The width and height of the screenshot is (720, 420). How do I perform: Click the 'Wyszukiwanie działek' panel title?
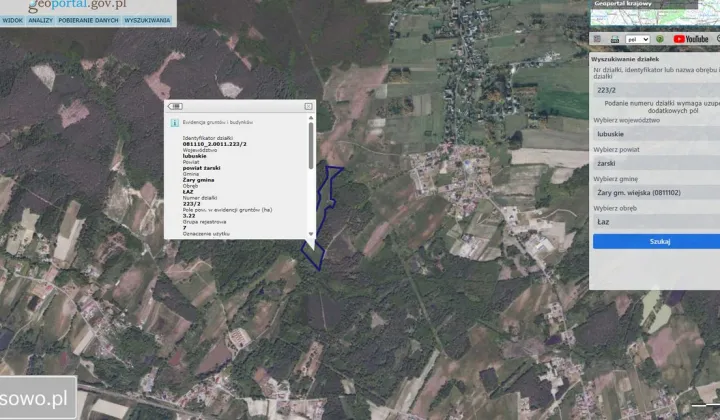(x=625, y=59)
